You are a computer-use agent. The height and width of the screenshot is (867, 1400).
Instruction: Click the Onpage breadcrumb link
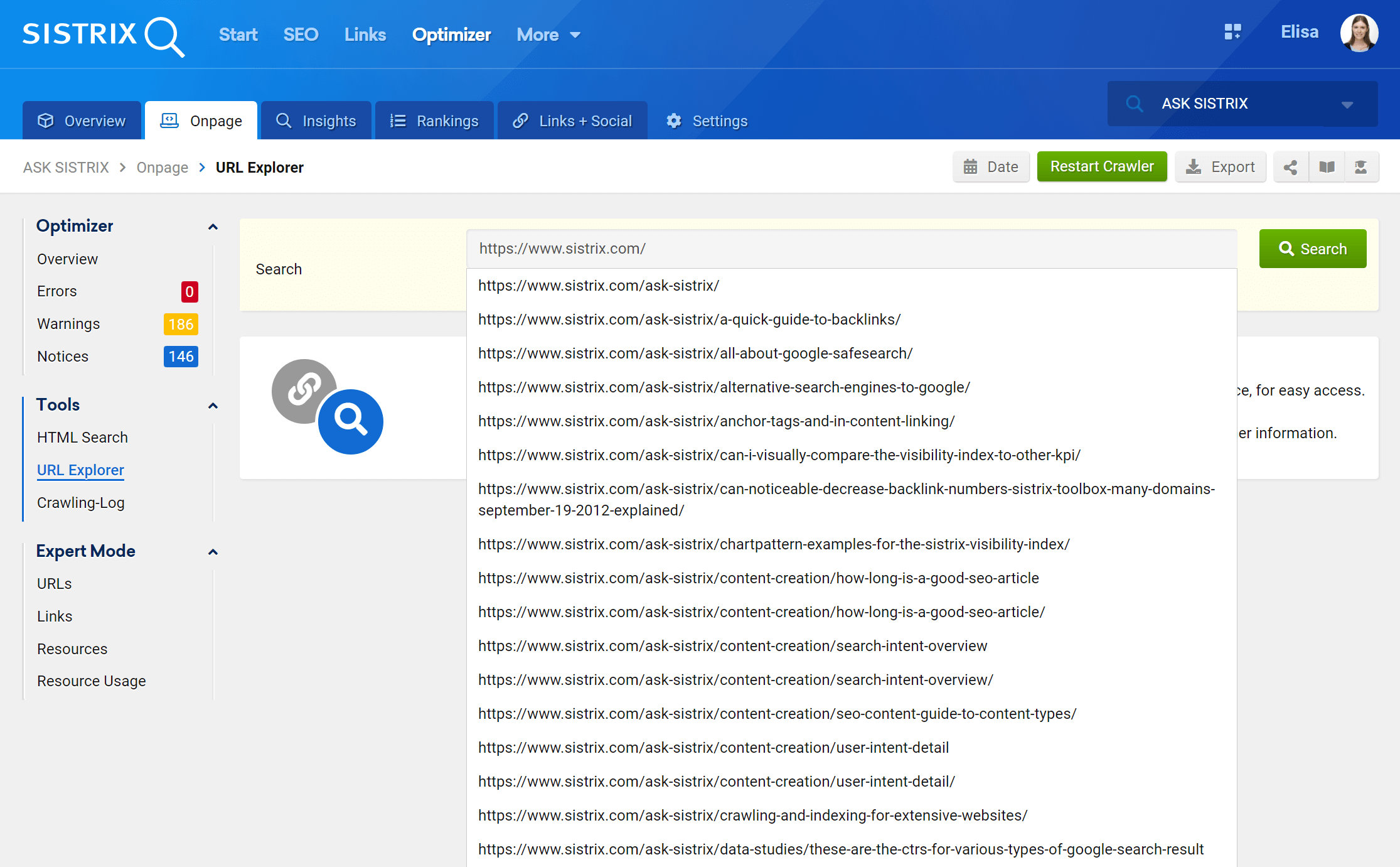(x=163, y=168)
